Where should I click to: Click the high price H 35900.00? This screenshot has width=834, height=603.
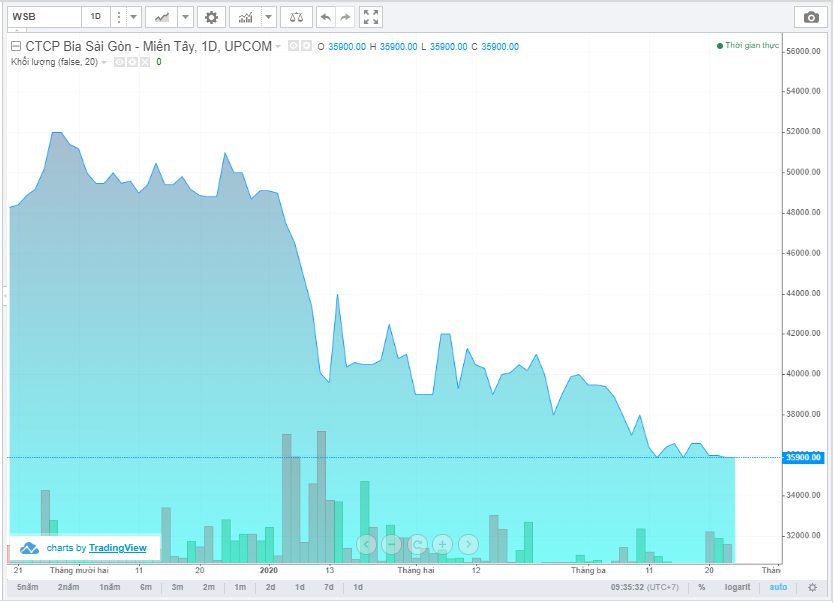pos(394,47)
